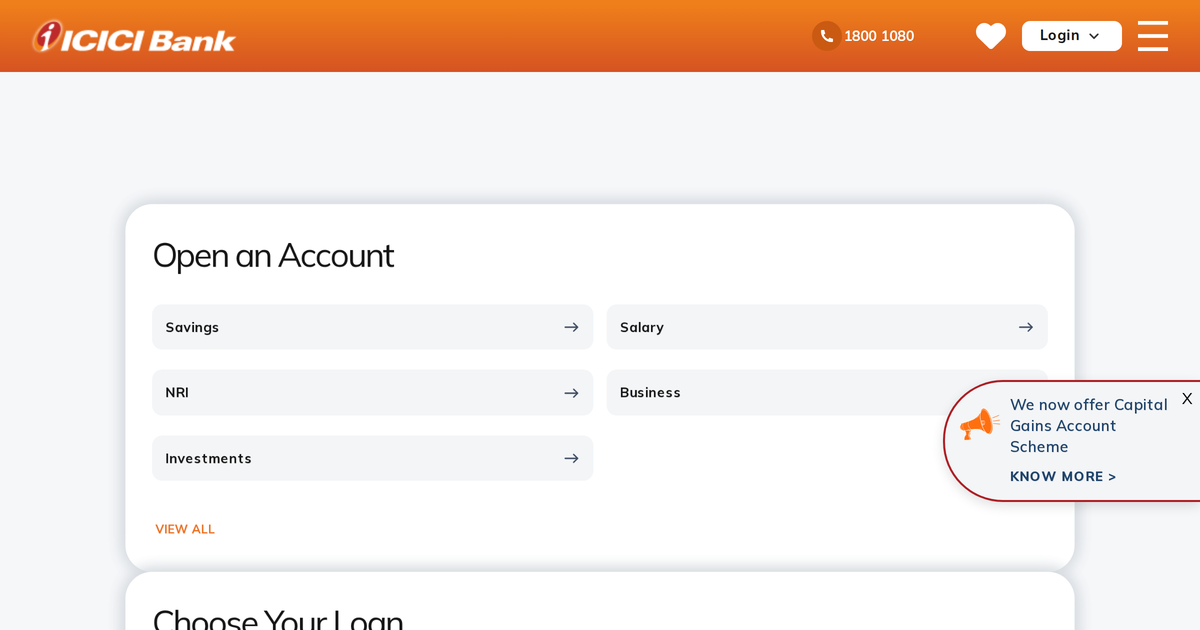The width and height of the screenshot is (1200, 630).
Task: Click the ICICI Bank logo
Action: point(133,35)
